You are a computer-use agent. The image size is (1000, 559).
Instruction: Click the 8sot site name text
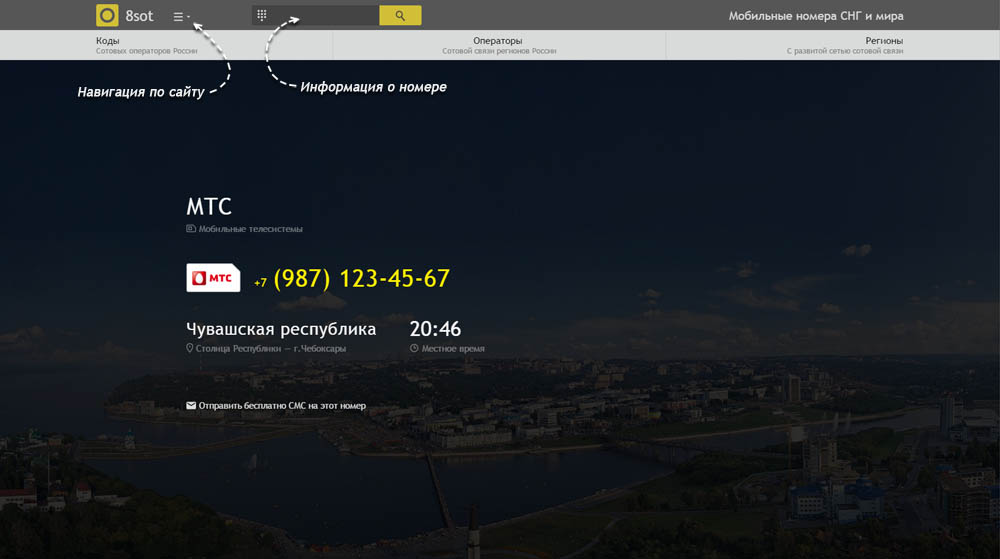[139, 16]
